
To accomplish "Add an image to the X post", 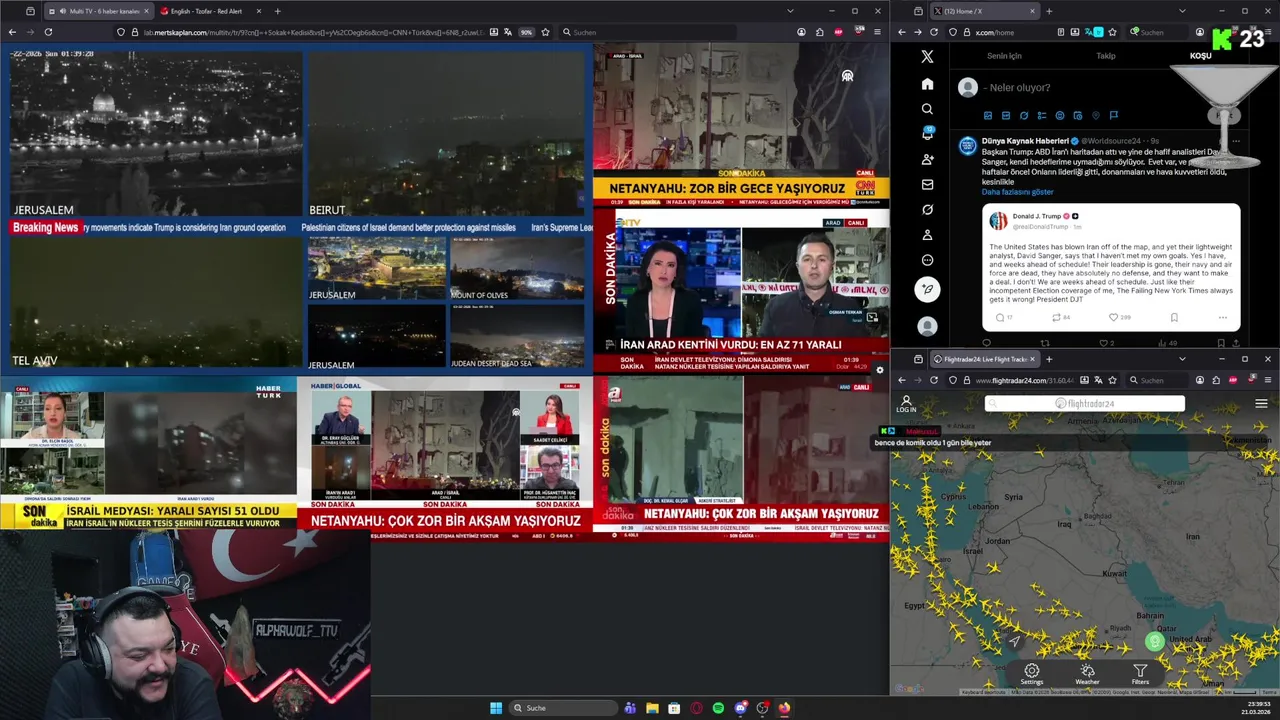I will [x=987, y=116].
